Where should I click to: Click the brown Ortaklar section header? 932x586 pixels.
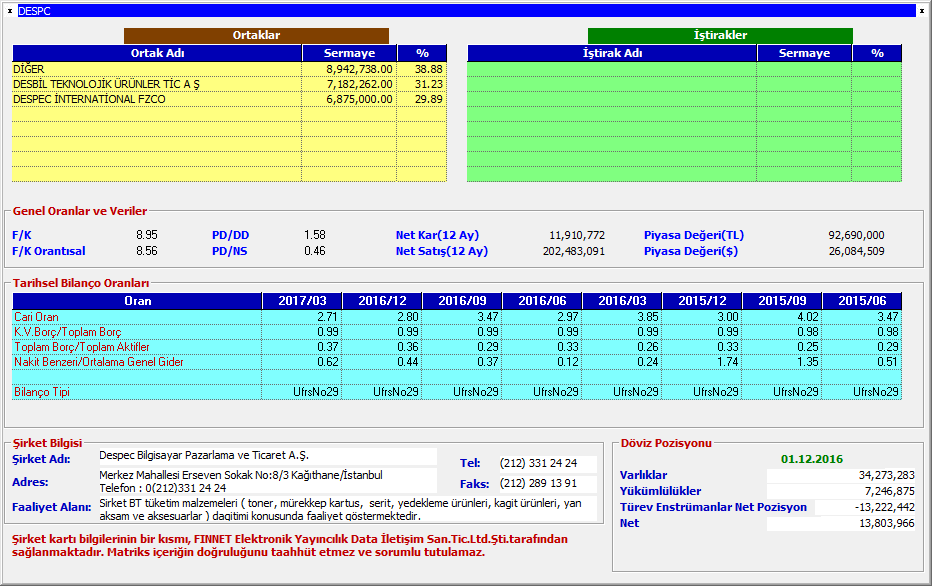[x=256, y=35]
